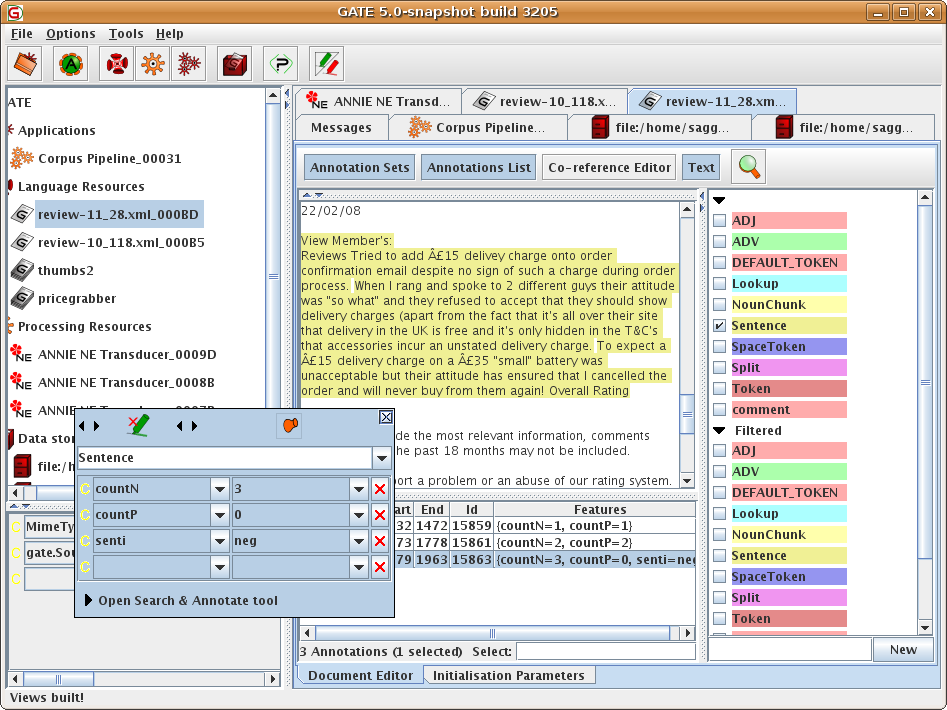Select review-10_118.xml_000B5 document in tree
Image resolution: width=947 pixels, height=710 pixels.
(121, 242)
